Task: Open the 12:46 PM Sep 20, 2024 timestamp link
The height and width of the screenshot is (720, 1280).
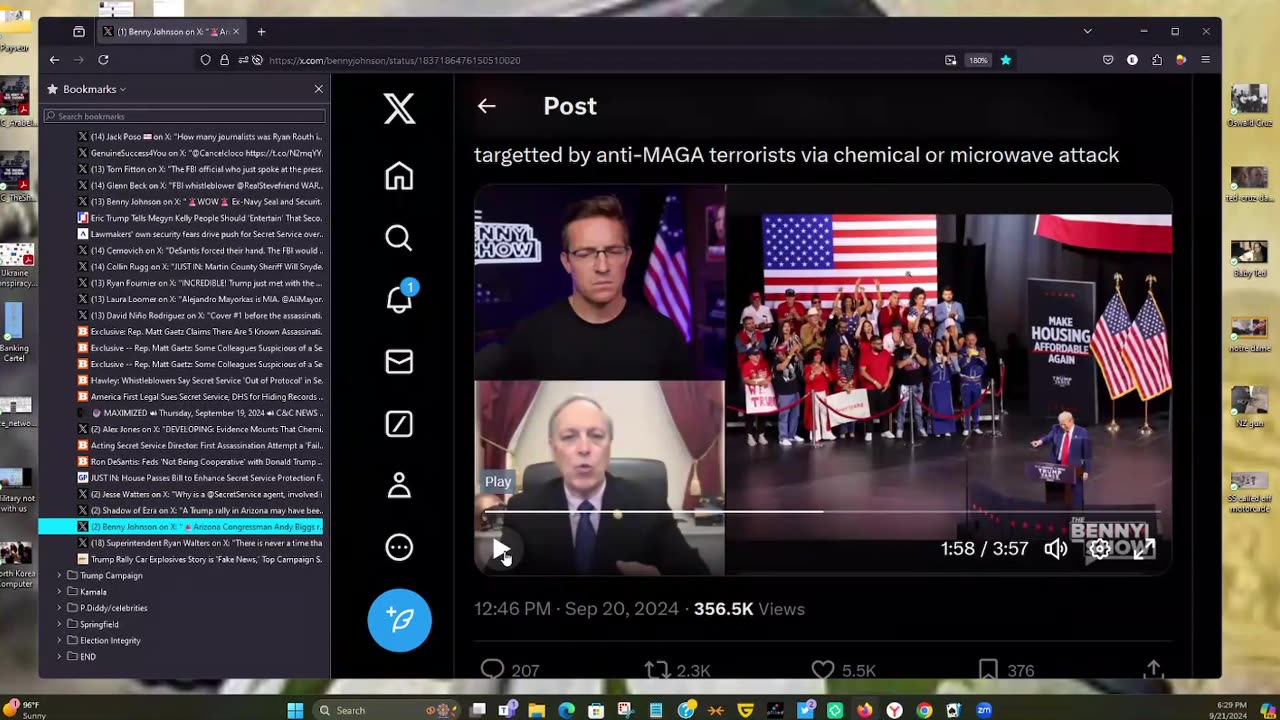Action: point(576,609)
